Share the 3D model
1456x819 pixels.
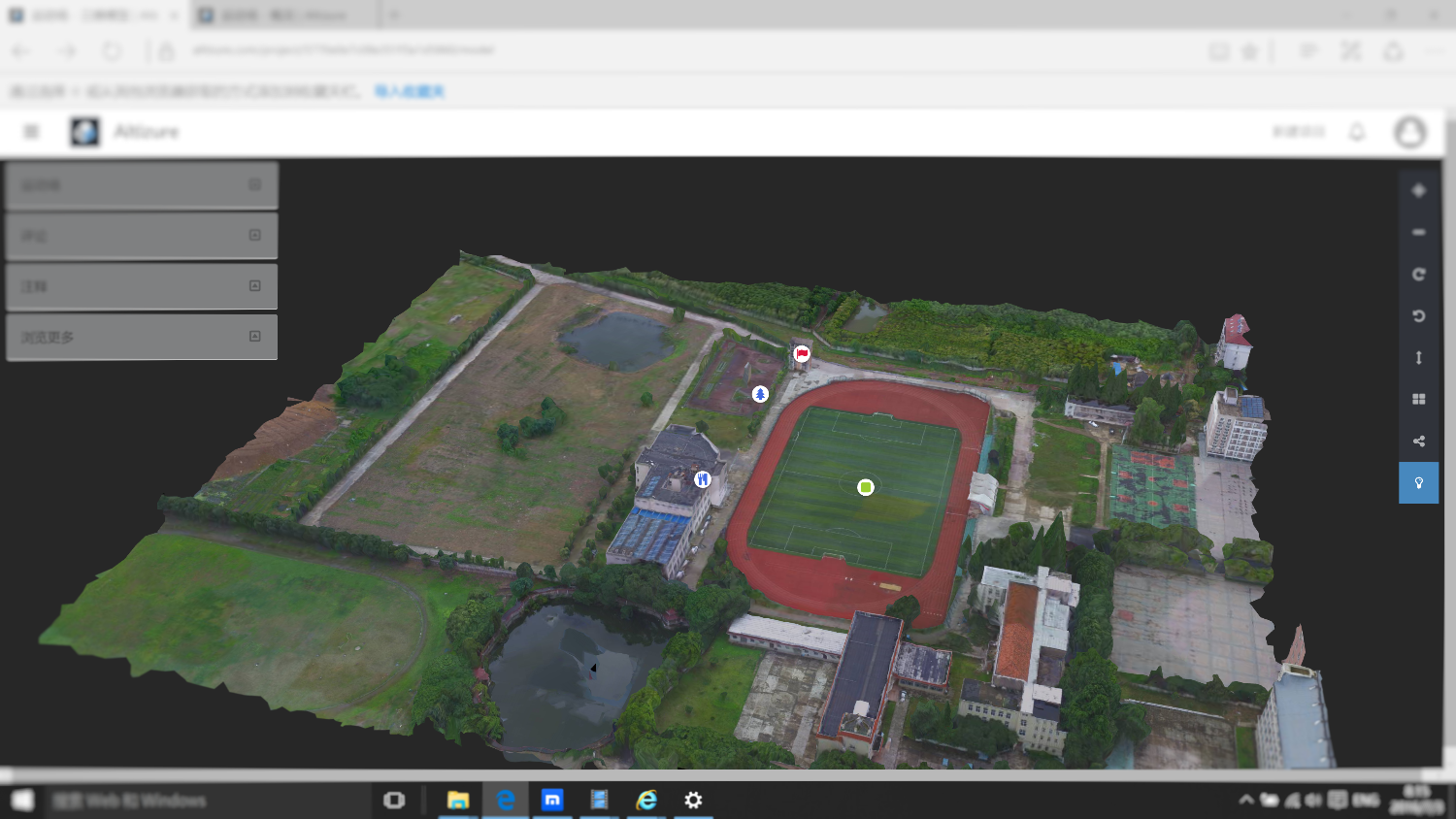(x=1418, y=441)
